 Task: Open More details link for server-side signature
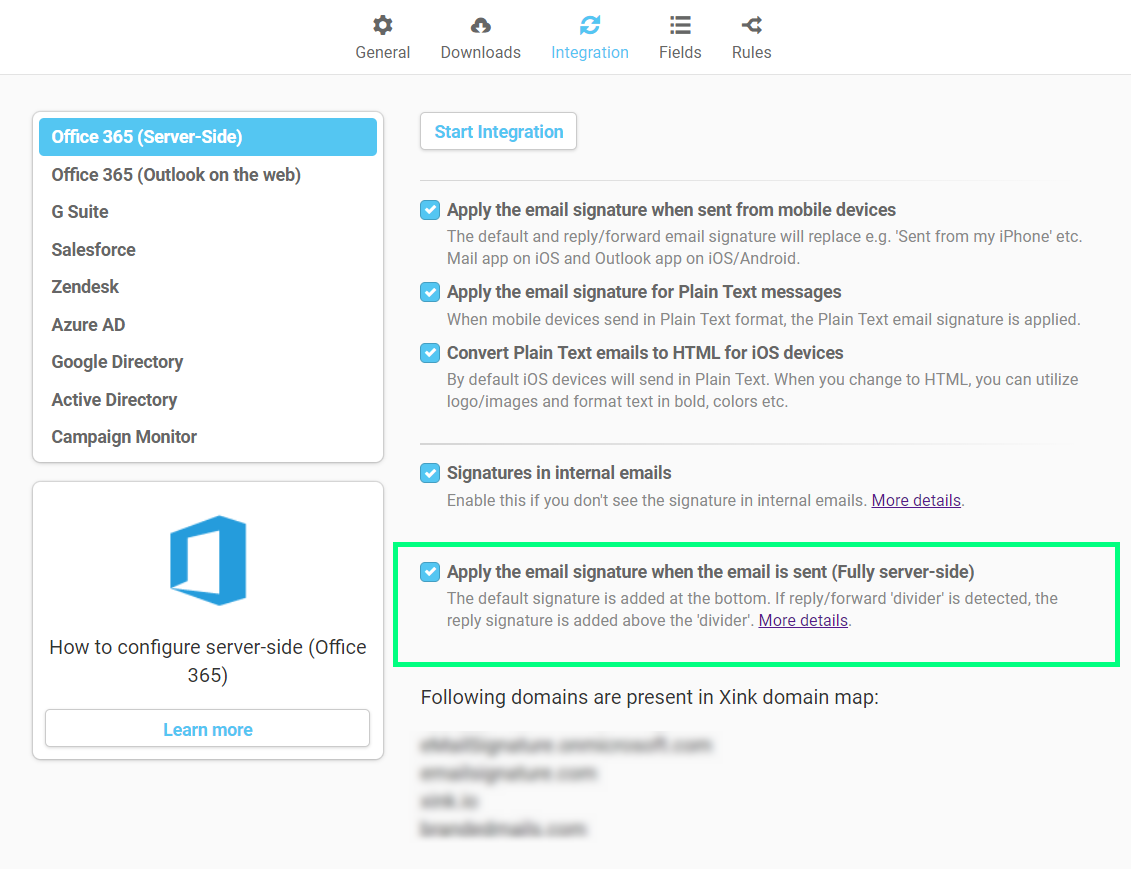pos(803,621)
